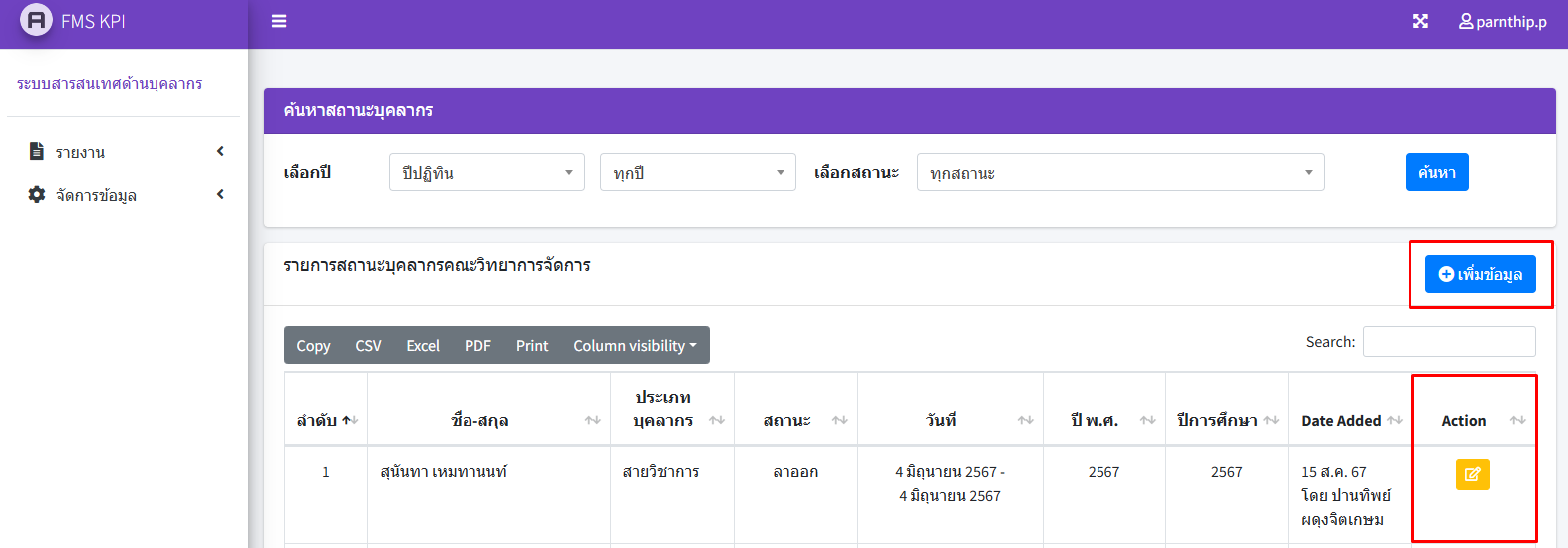Viewport: 1568px width, 548px height.
Task: Expand the จัดการข้อมูล menu chevron
Action: 220,194
